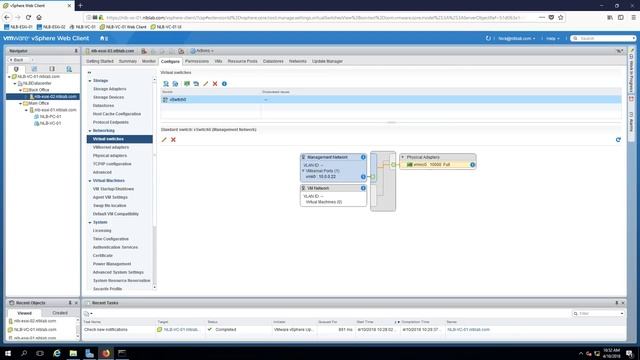640x360 pixels.
Task: Open the vSphere Home icon menu
Action: pyautogui.click(x=104, y=38)
